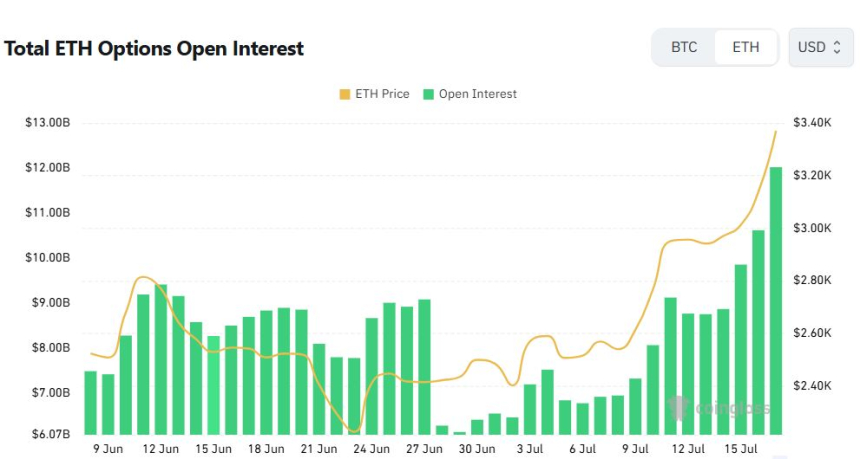This screenshot has height=459, width=860.
Task: Click the 9 Jun x-axis label
Action: click(x=109, y=449)
